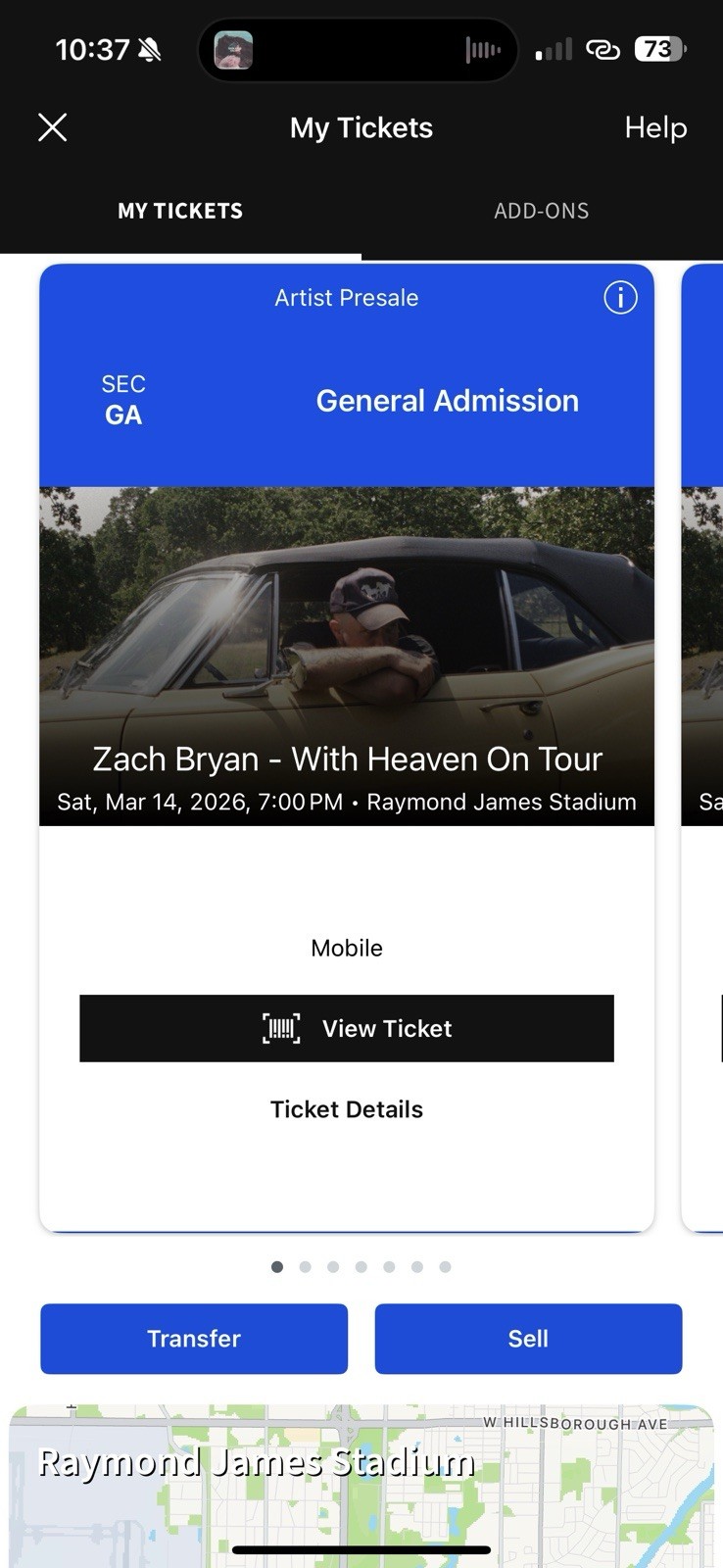Tap the cellular signal strength icon
Screen dimensions: 723x1568
click(552, 49)
